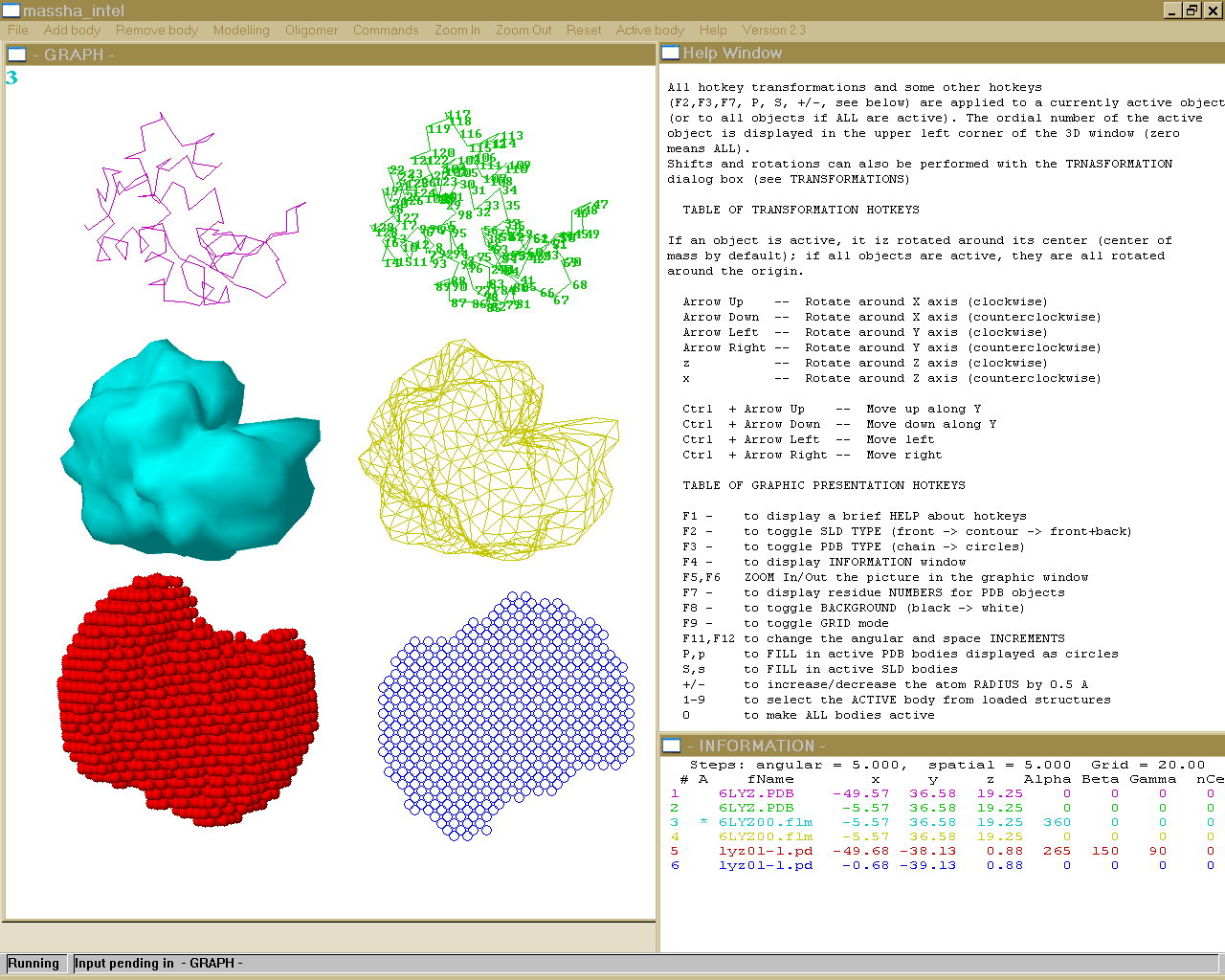This screenshot has width=1225, height=980.
Task: Select the active 6LYZ00.flm row 3
Action: (x=766, y=822)
